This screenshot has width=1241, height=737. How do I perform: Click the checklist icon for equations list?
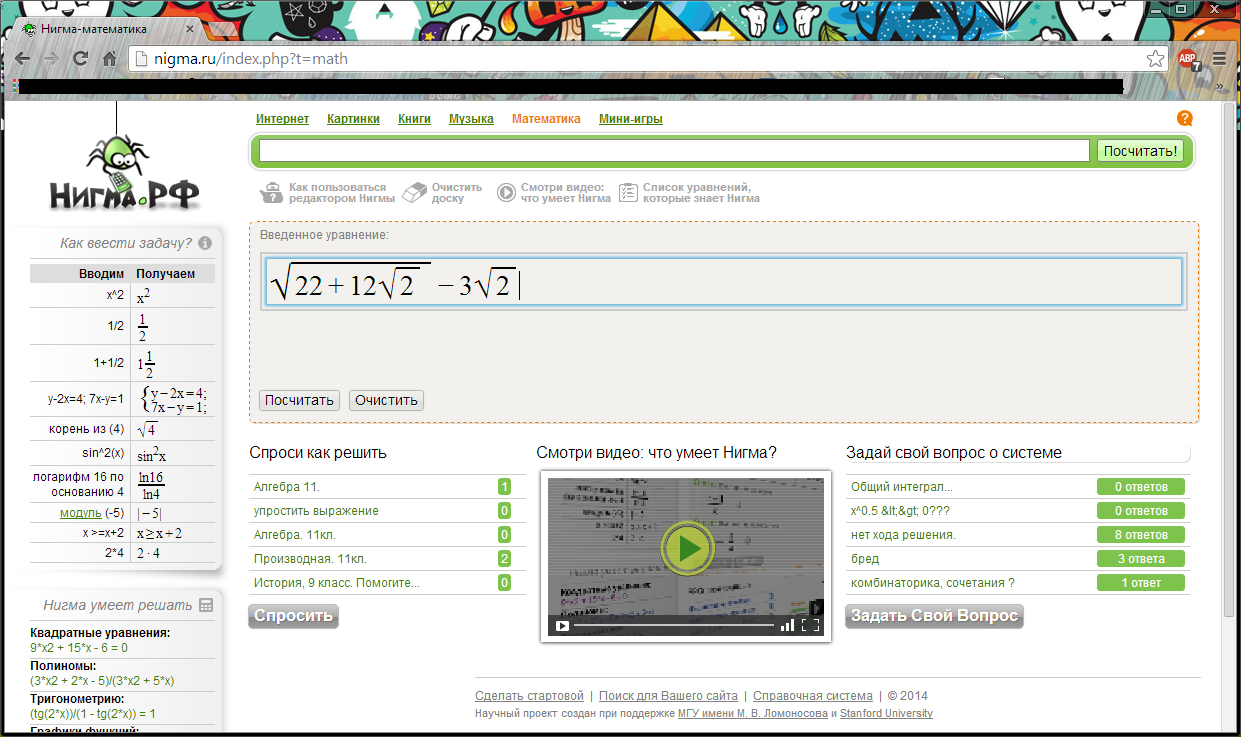point(627,192)
